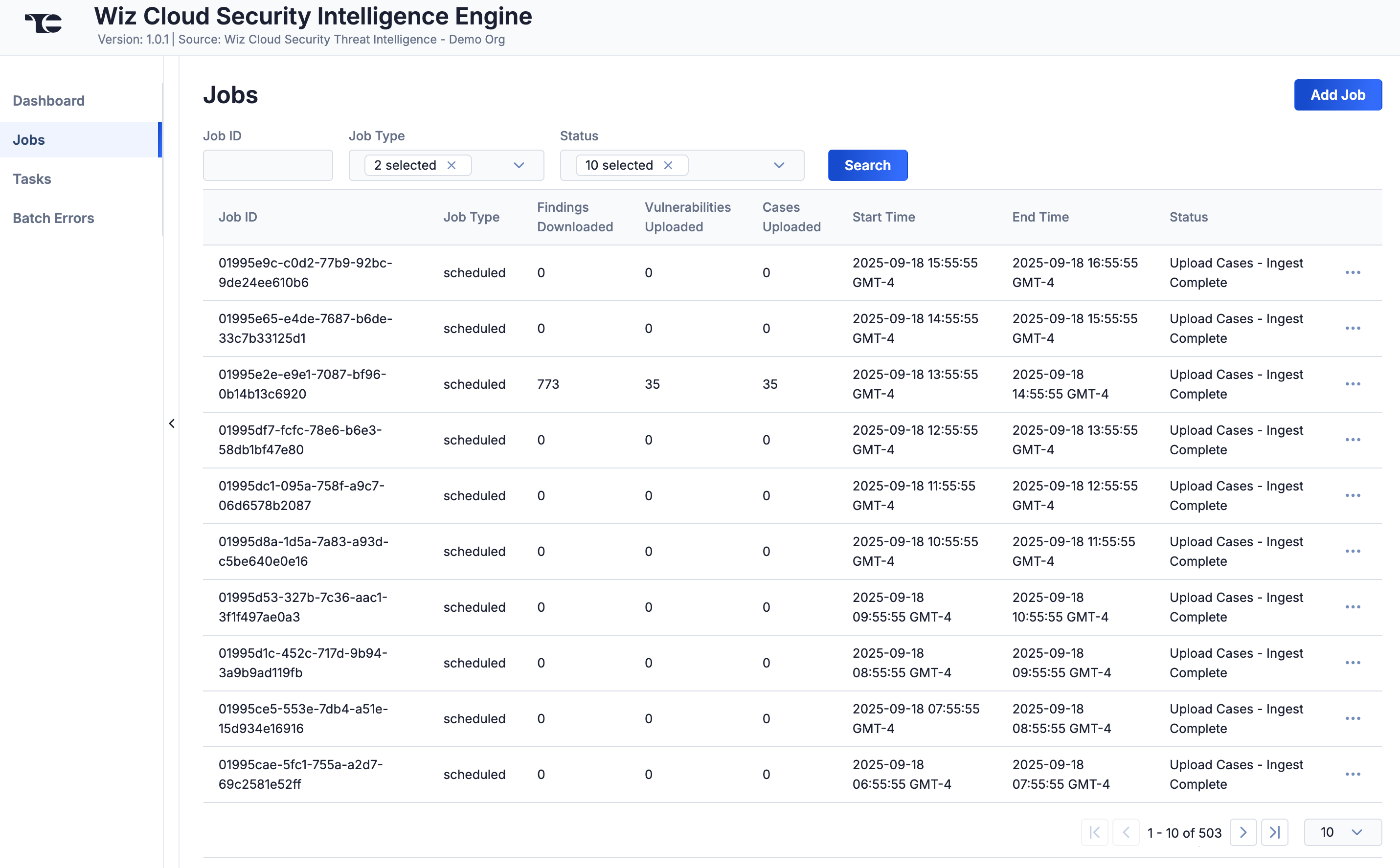Go to the Dashboard view
Viewport: 1400px width, 868px height.
pos(48,100)
